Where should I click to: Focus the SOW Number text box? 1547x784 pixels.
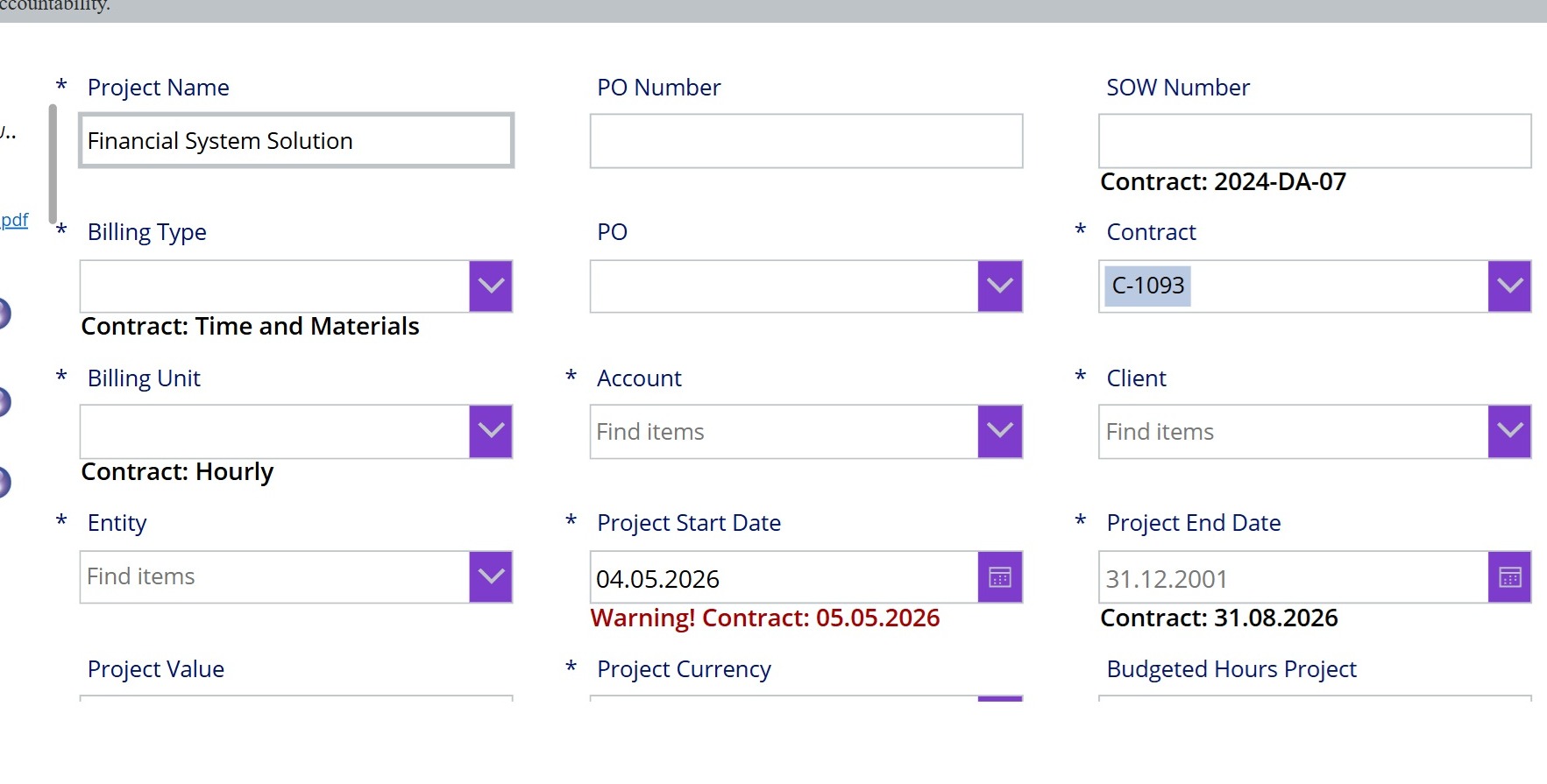pos(1315,140)
